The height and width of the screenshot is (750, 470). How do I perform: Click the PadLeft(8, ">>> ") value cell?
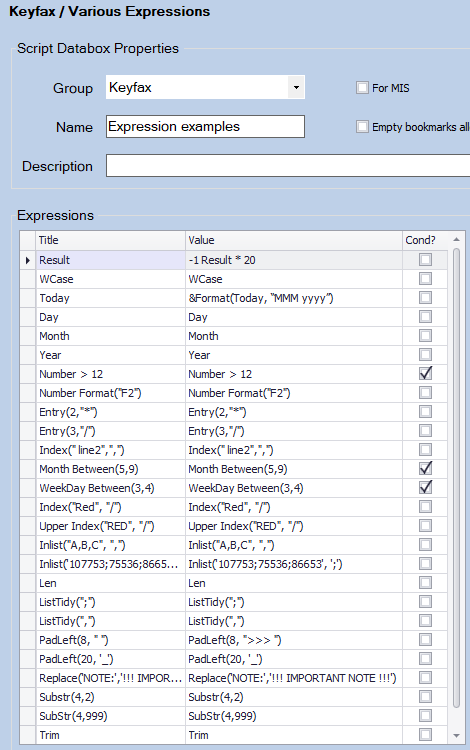point(294,640)
